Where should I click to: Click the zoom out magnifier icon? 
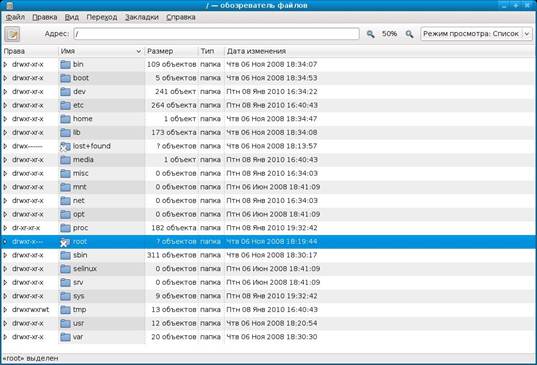[370, 34]
